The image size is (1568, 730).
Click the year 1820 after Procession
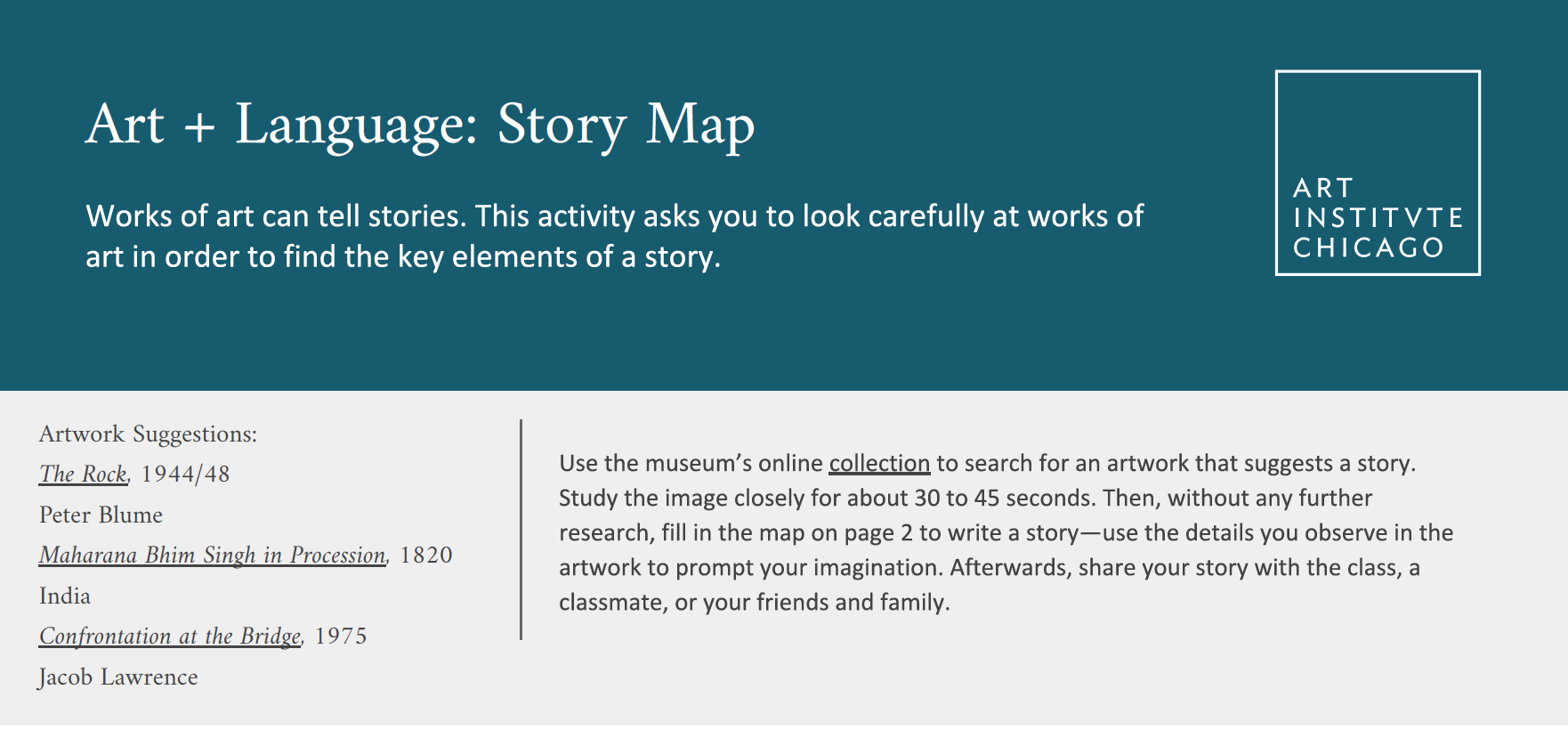pyautogui.click(x=426, y=556)
